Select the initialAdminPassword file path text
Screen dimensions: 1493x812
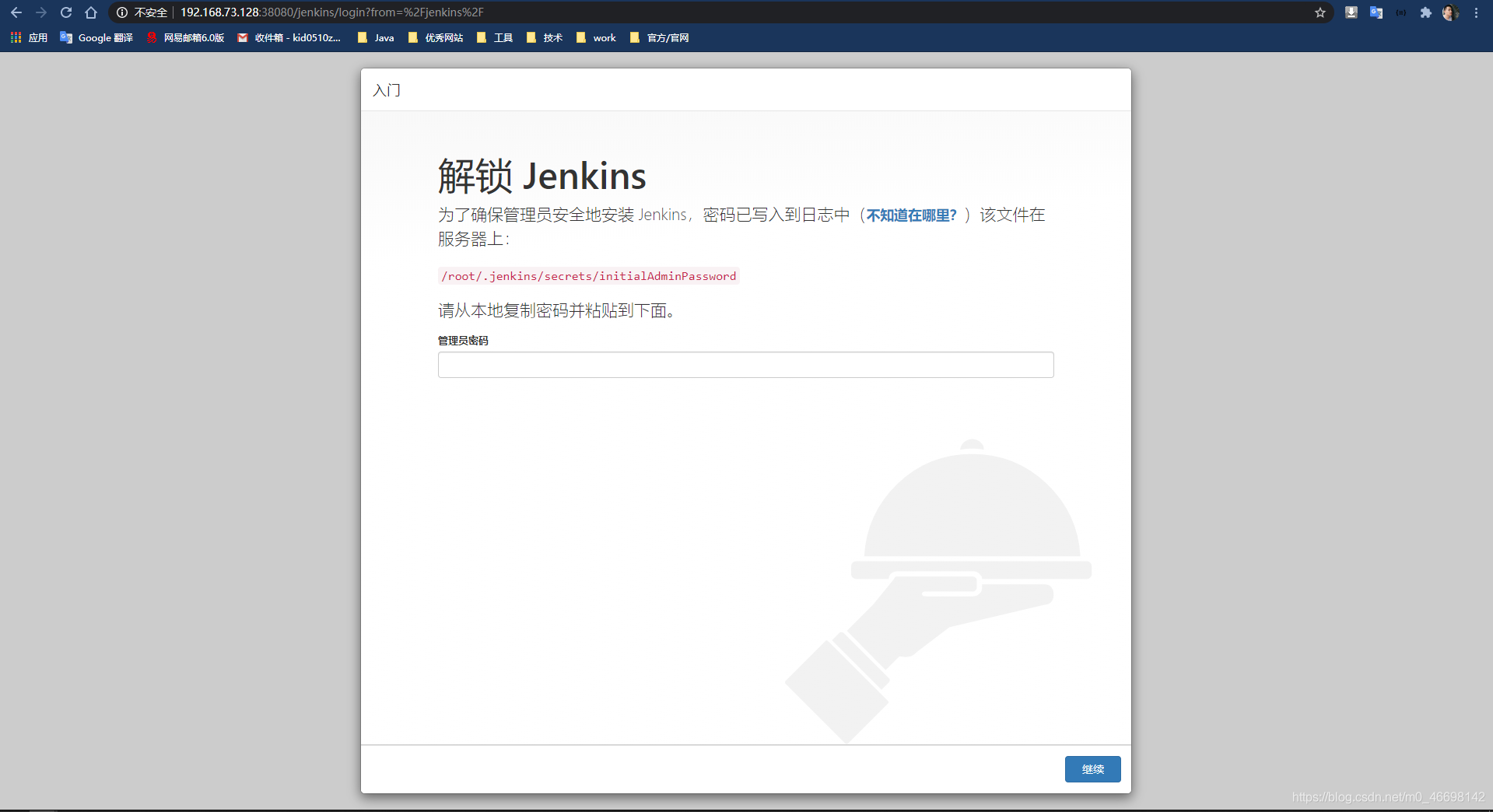point(589,276)
